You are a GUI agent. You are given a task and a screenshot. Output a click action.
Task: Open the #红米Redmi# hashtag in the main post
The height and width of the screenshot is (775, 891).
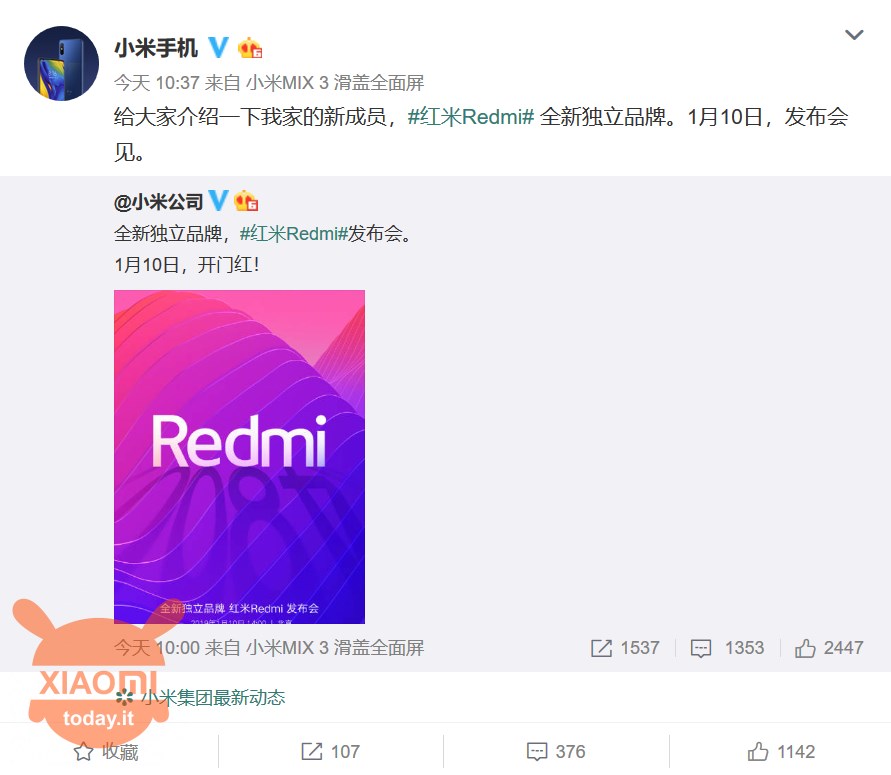pos(471,117)
